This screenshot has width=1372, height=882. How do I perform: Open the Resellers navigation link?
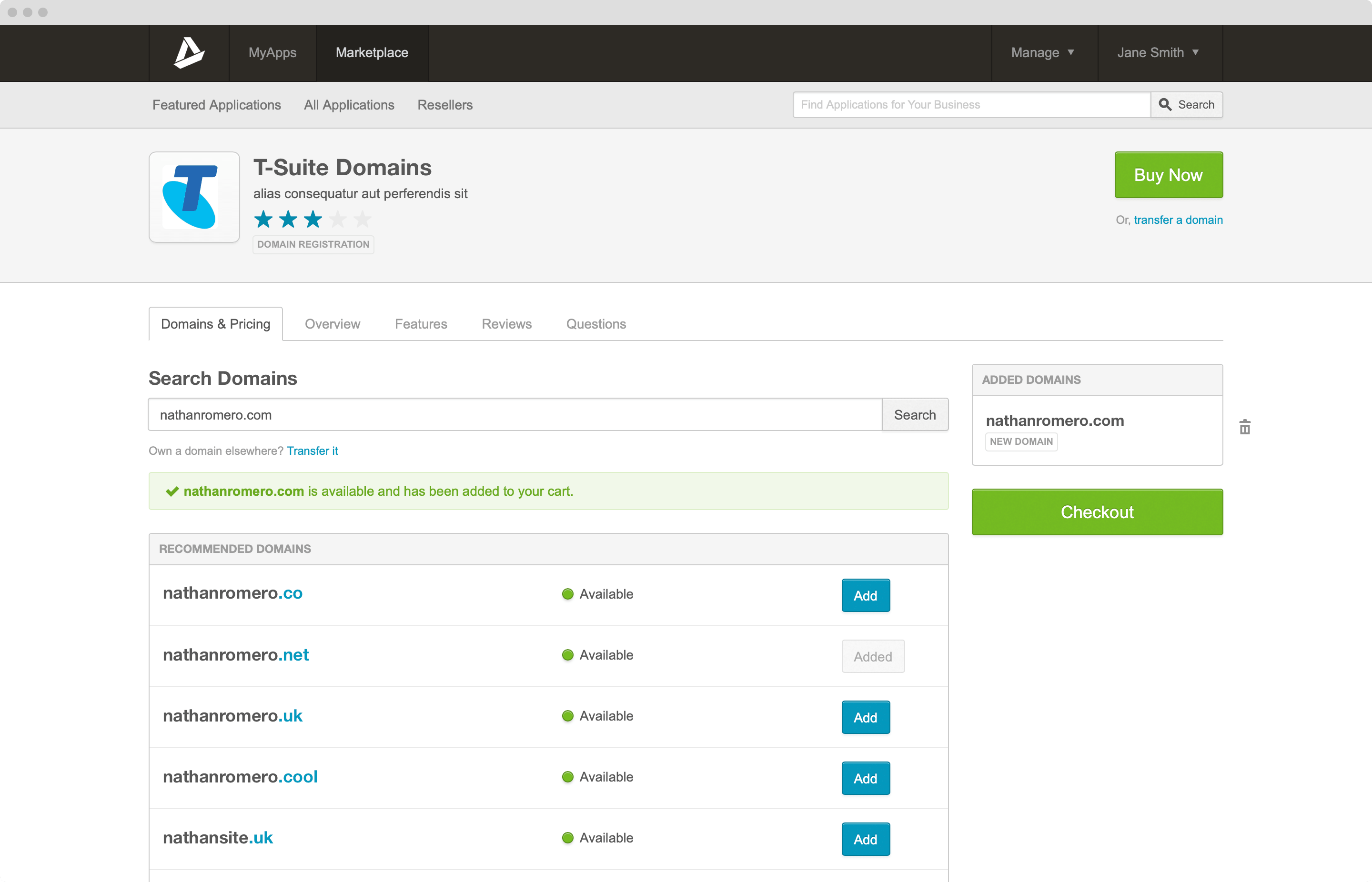[x=444, y=105]
